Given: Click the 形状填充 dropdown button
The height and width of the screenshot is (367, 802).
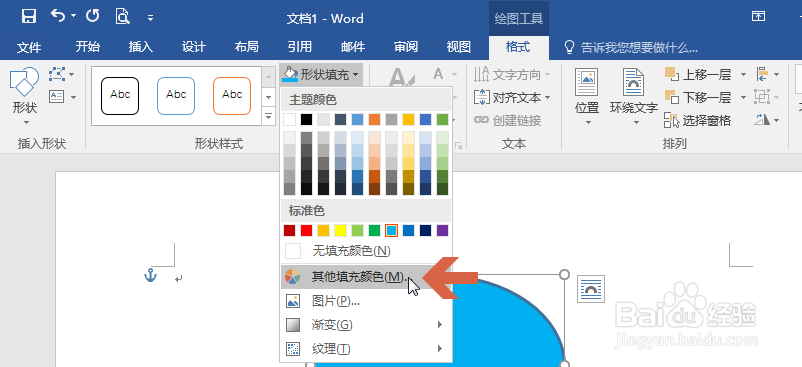Looking at the screenshot, I should pyautogui.click(x=321, y=75).
